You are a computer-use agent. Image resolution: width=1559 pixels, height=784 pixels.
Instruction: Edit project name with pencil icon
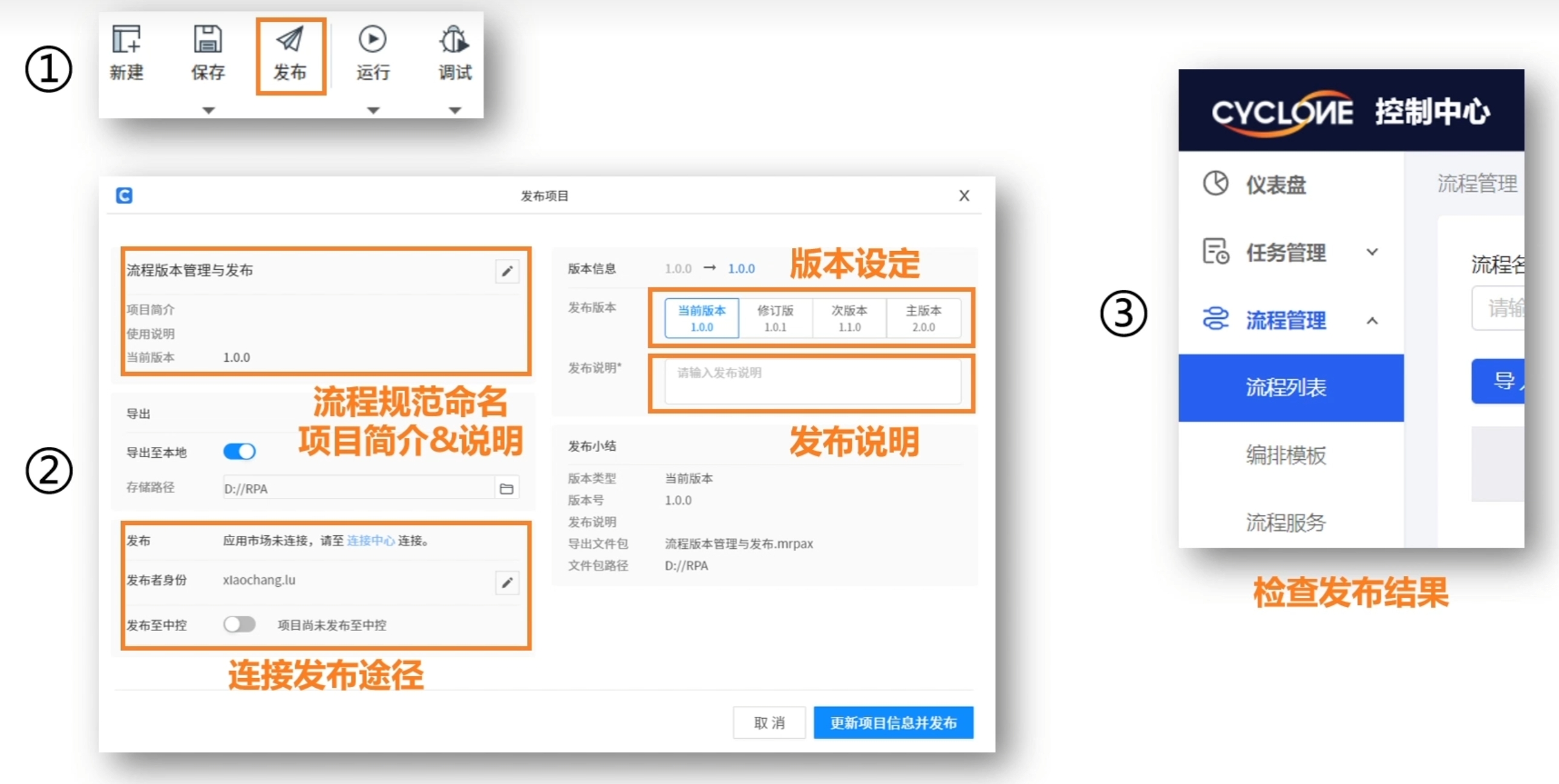tap(507, 271)
